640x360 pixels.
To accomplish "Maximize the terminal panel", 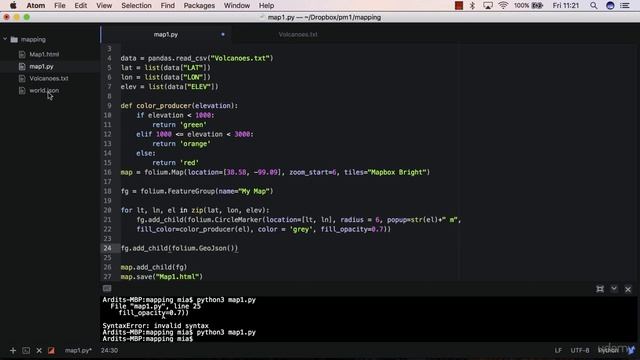I will pos(600,289).
